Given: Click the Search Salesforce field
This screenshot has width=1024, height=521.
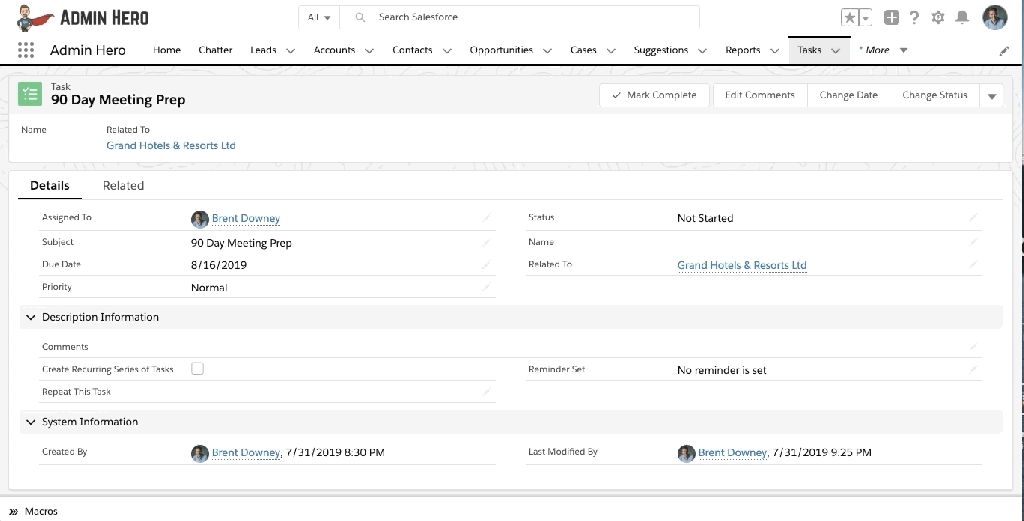Looking at the screenshot, I should [x=530, y=18].
